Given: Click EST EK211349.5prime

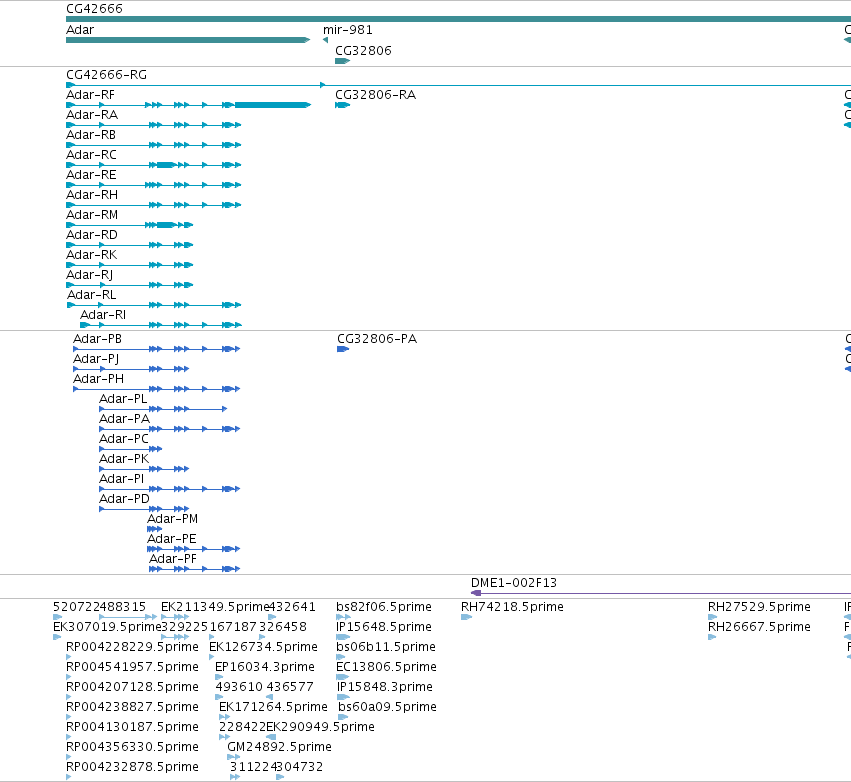Looking at the screenshot, I should [x=215, y=607].
